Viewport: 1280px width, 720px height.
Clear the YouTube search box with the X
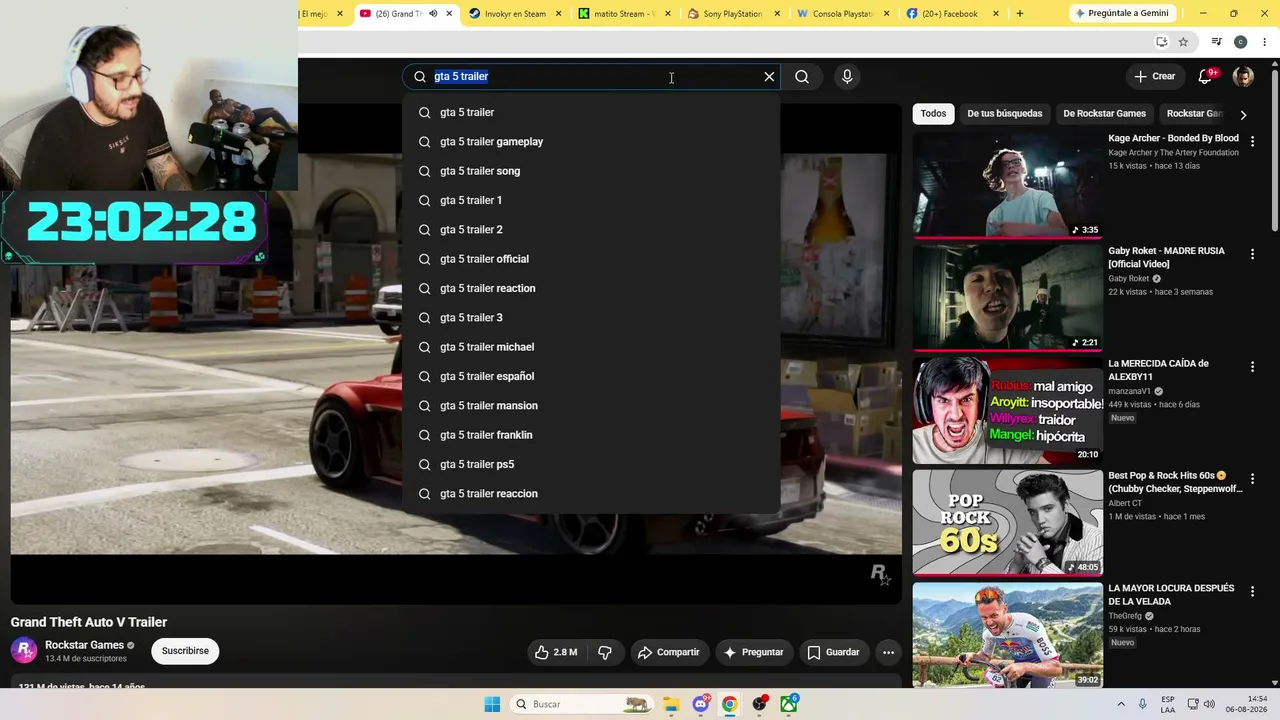[769, 77]
